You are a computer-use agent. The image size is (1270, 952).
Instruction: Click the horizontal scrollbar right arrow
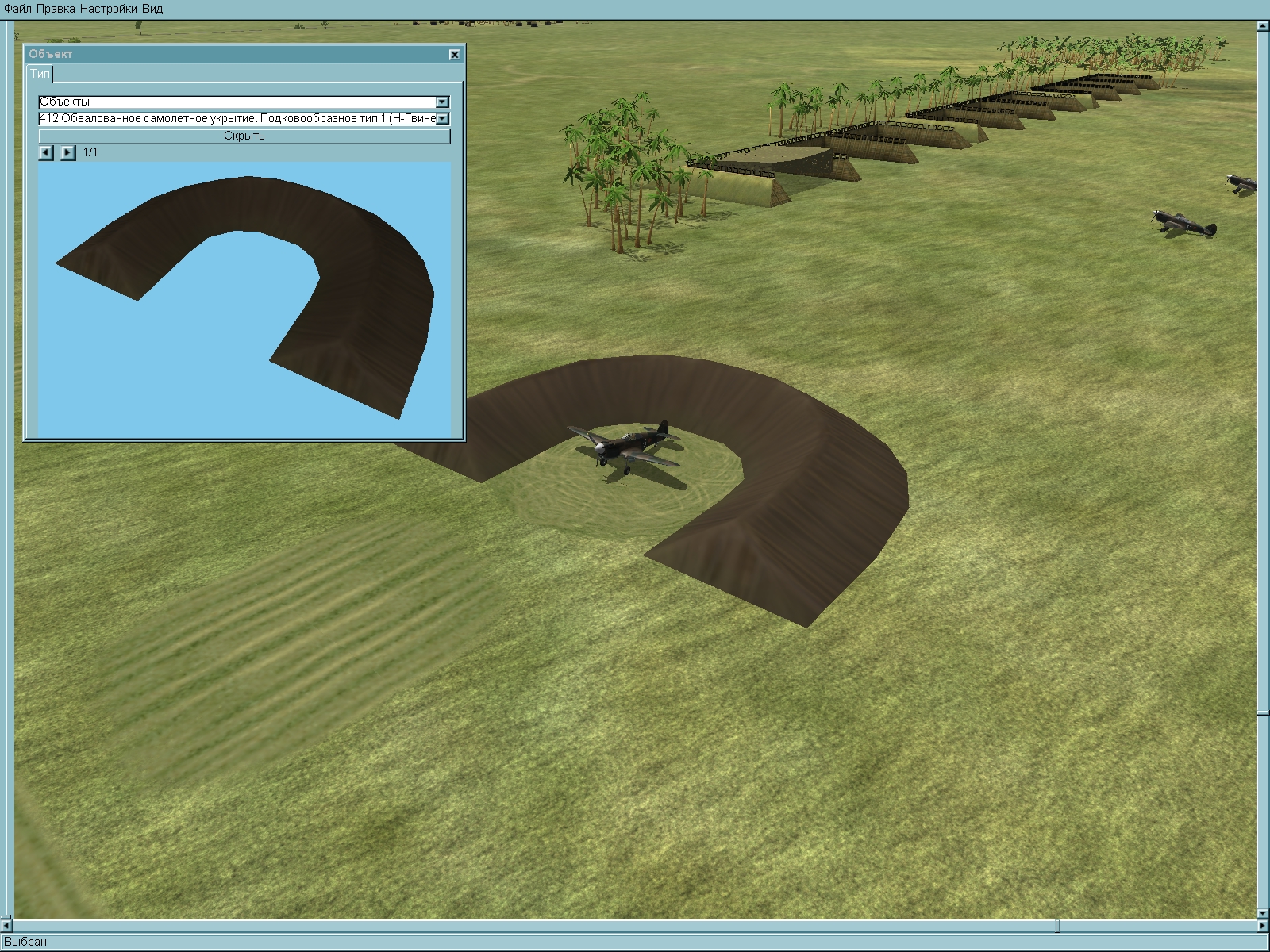tap(1262, 926)
